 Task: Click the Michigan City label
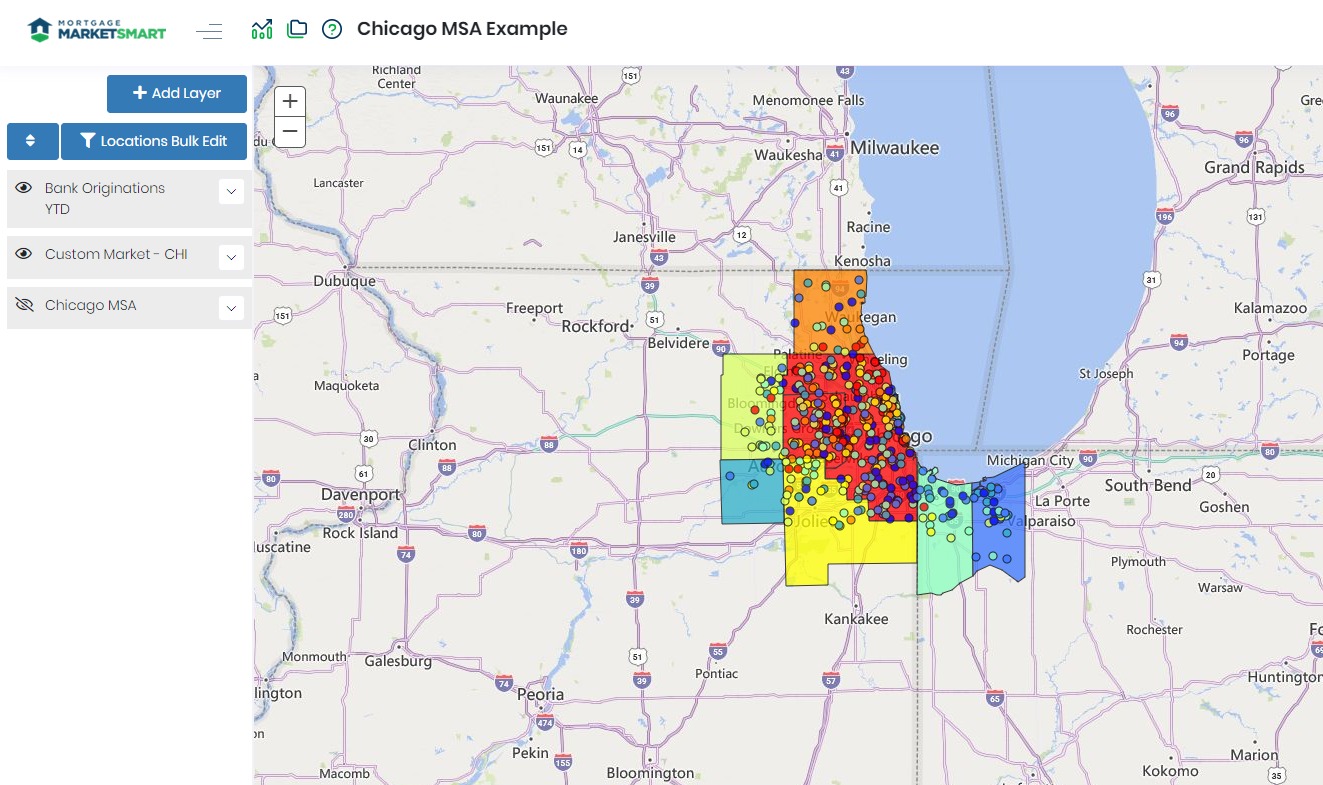pos(1030,460)
